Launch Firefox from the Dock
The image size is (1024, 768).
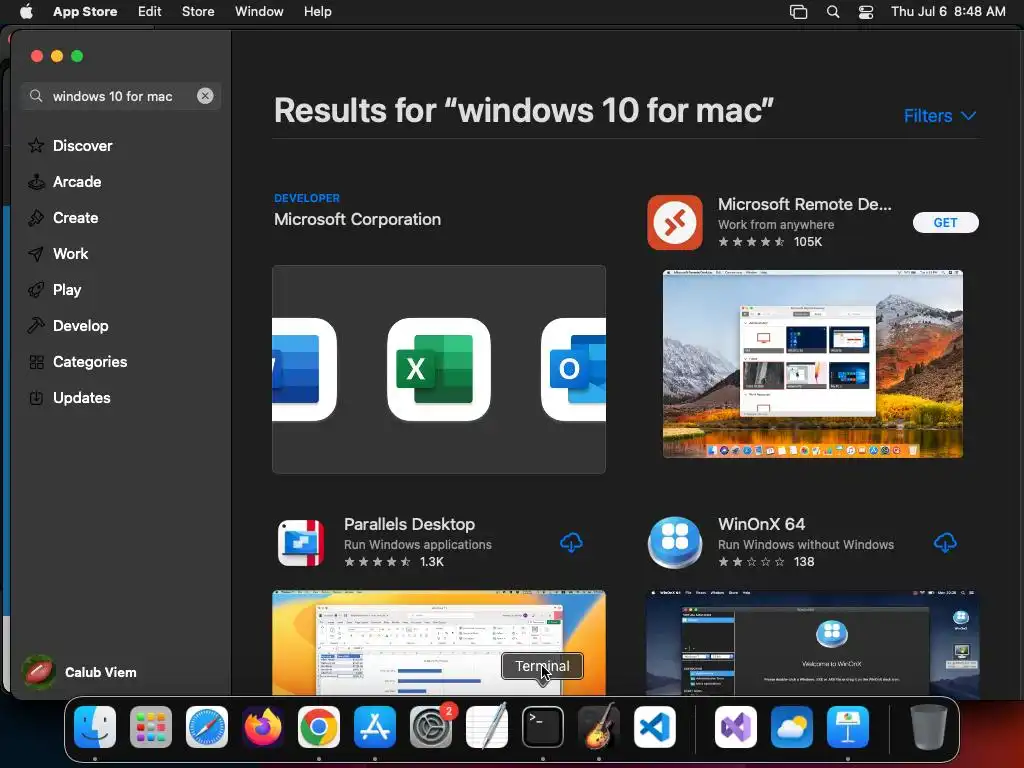[263, 727]
